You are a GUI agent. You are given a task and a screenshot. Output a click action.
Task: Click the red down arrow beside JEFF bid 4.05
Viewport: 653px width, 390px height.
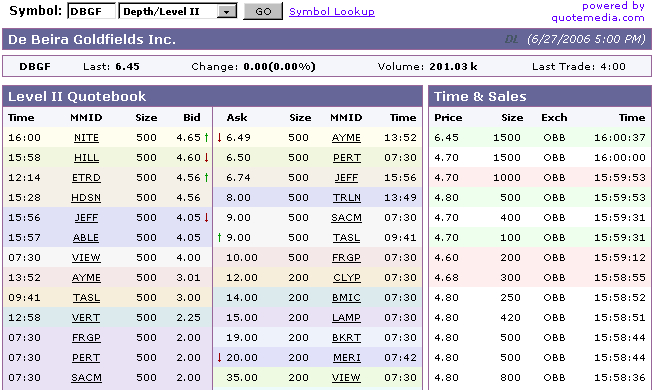pos(206,218)
